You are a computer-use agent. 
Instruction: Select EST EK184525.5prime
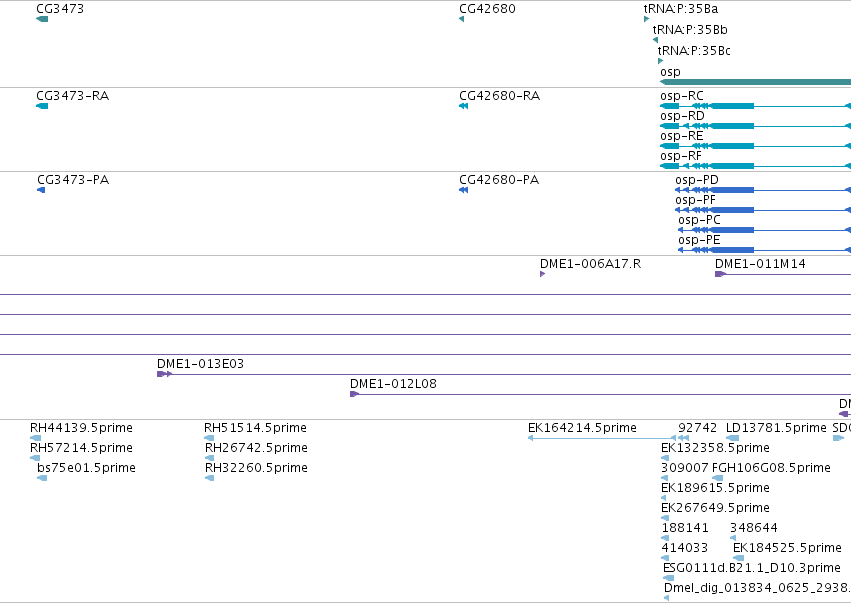click(x=739, y=558)
